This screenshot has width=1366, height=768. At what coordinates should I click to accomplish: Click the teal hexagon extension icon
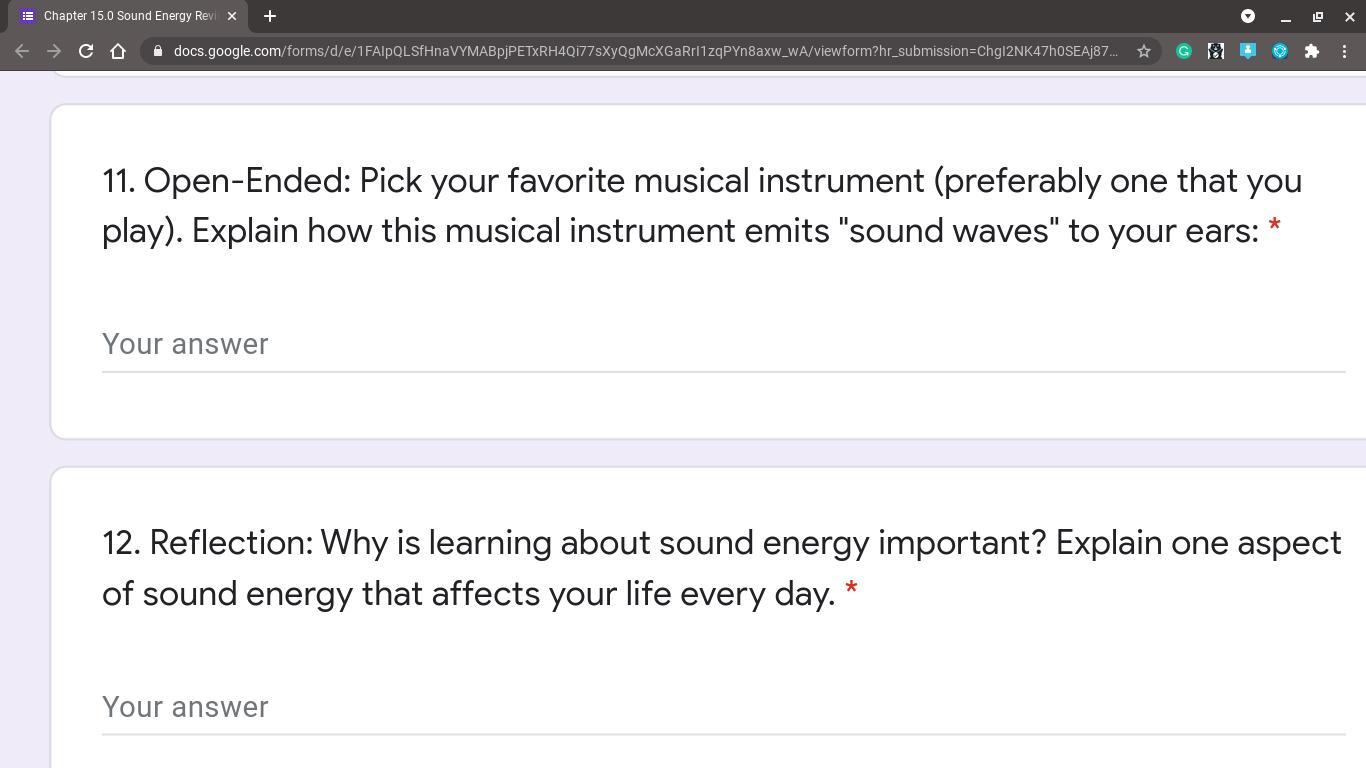[x=1280, y=51]
